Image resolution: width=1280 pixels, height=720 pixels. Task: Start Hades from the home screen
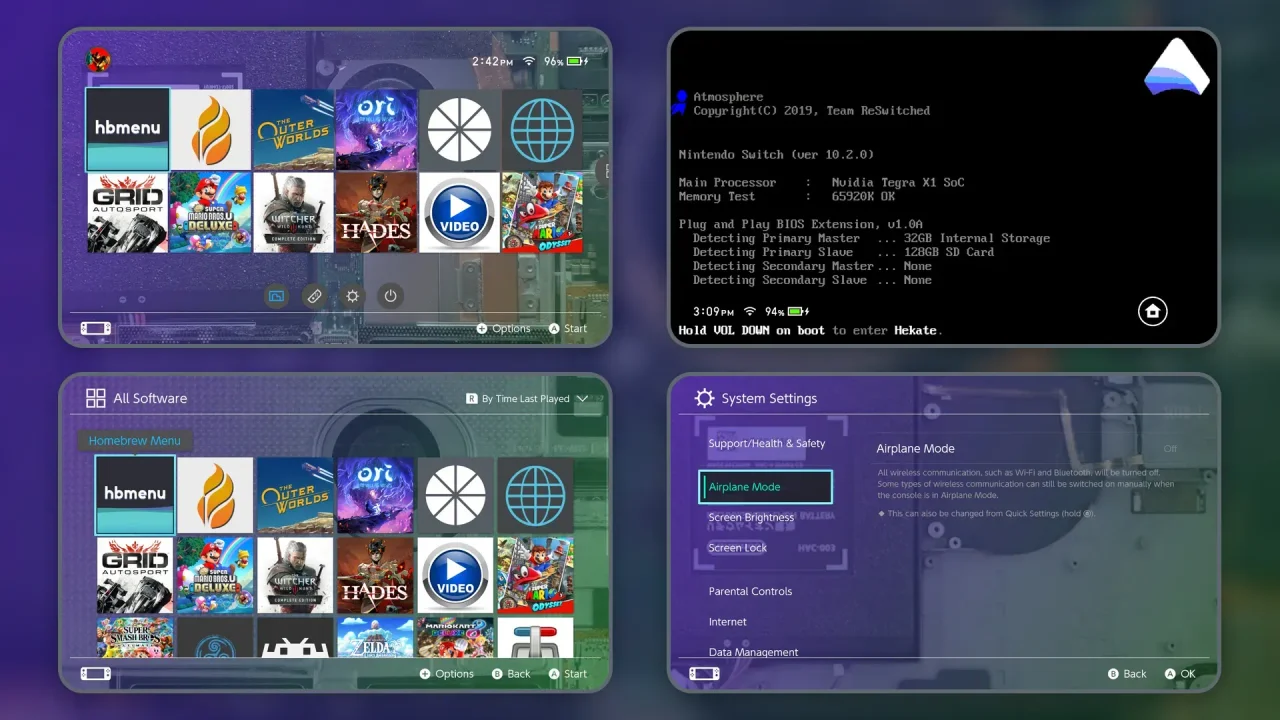pos(376,212)
